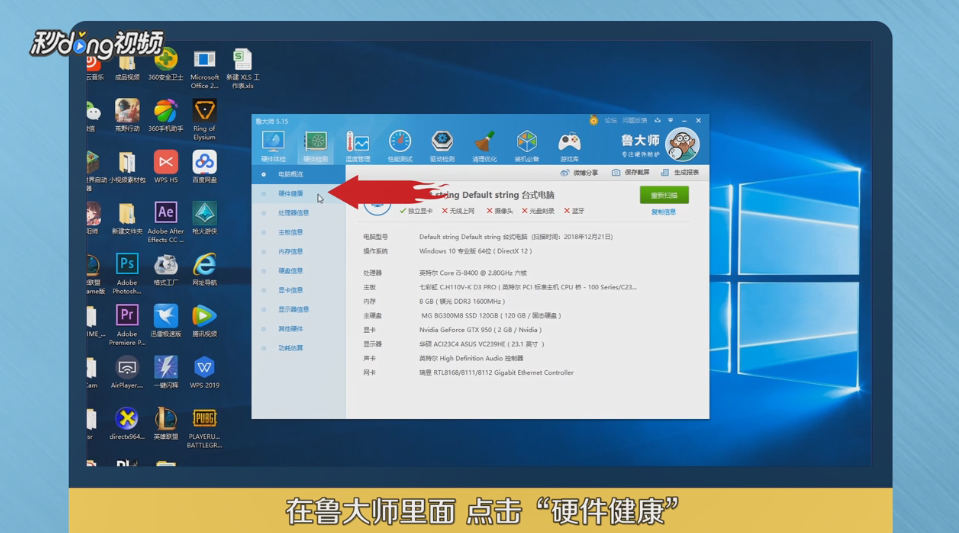
Task: Open AirPlayer desktop icon
Action: point(127,373)
